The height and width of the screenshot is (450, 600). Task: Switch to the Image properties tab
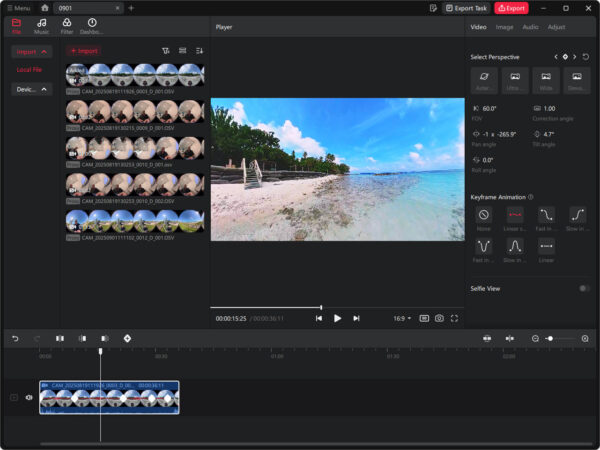(504, 27)
